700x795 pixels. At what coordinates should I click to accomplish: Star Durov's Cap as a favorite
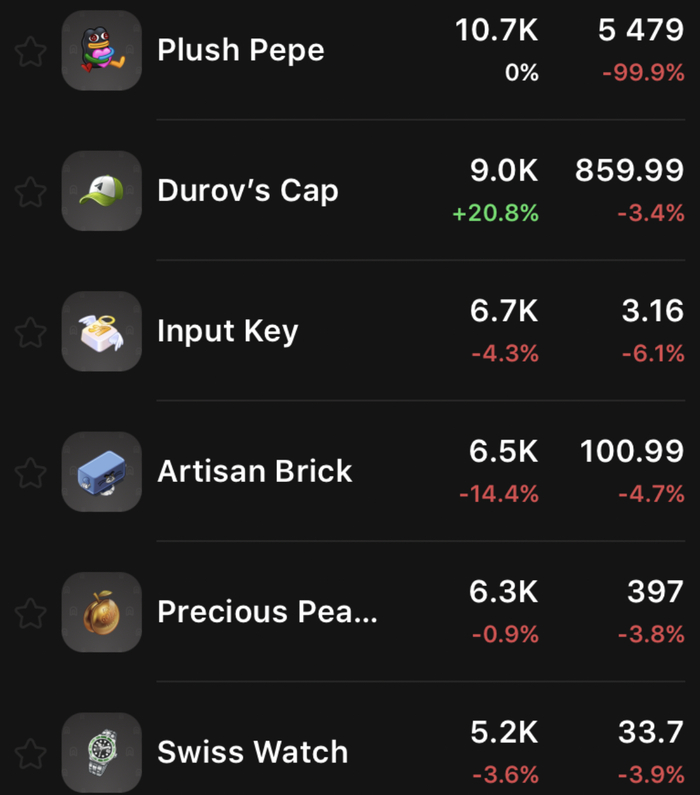(31, 191)
